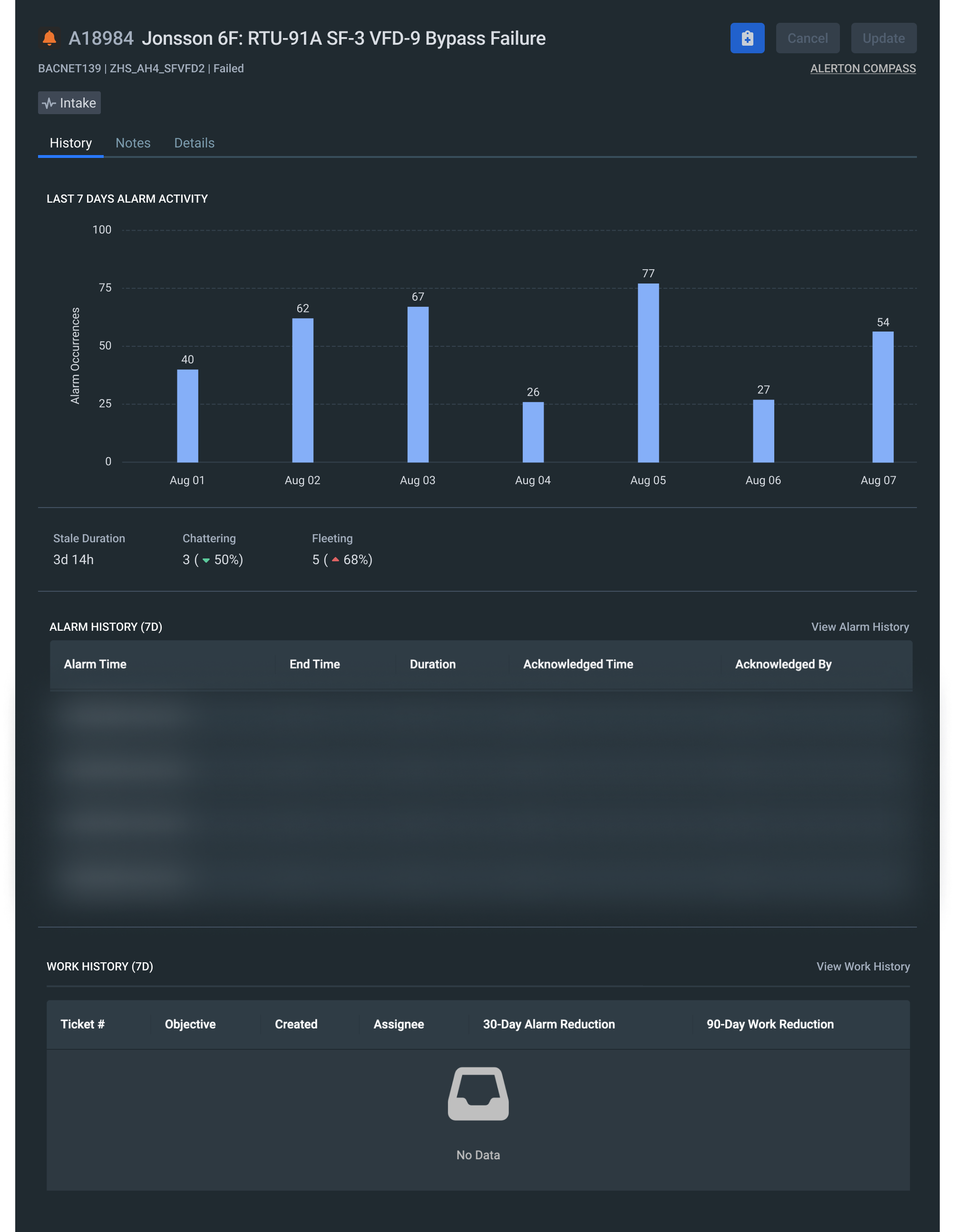Click the 30-Day Alarm Reduction column header
This screenshot has width=955, height=1232.
pos(548,1024)
